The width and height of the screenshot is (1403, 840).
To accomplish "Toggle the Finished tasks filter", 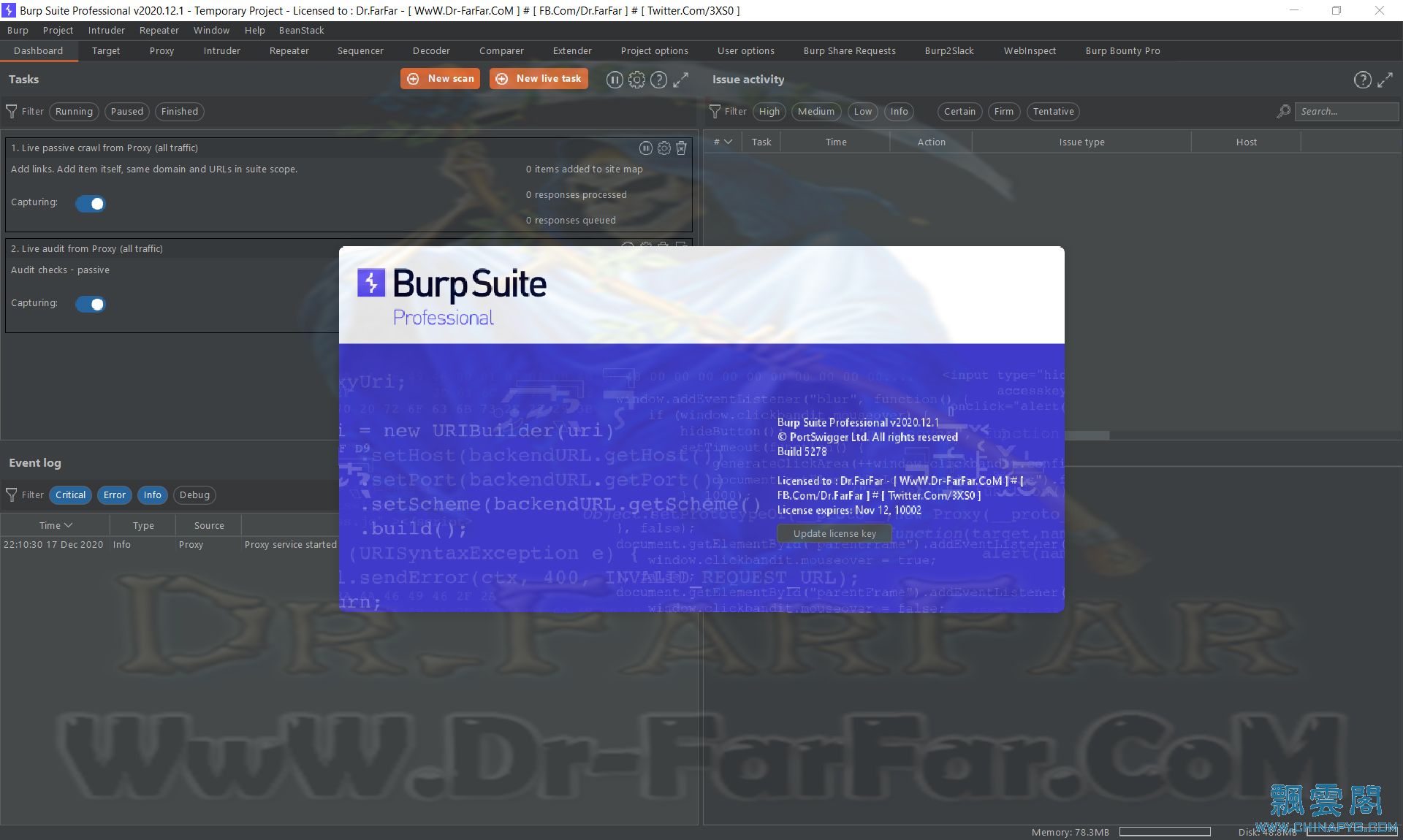I will (180, 112).
